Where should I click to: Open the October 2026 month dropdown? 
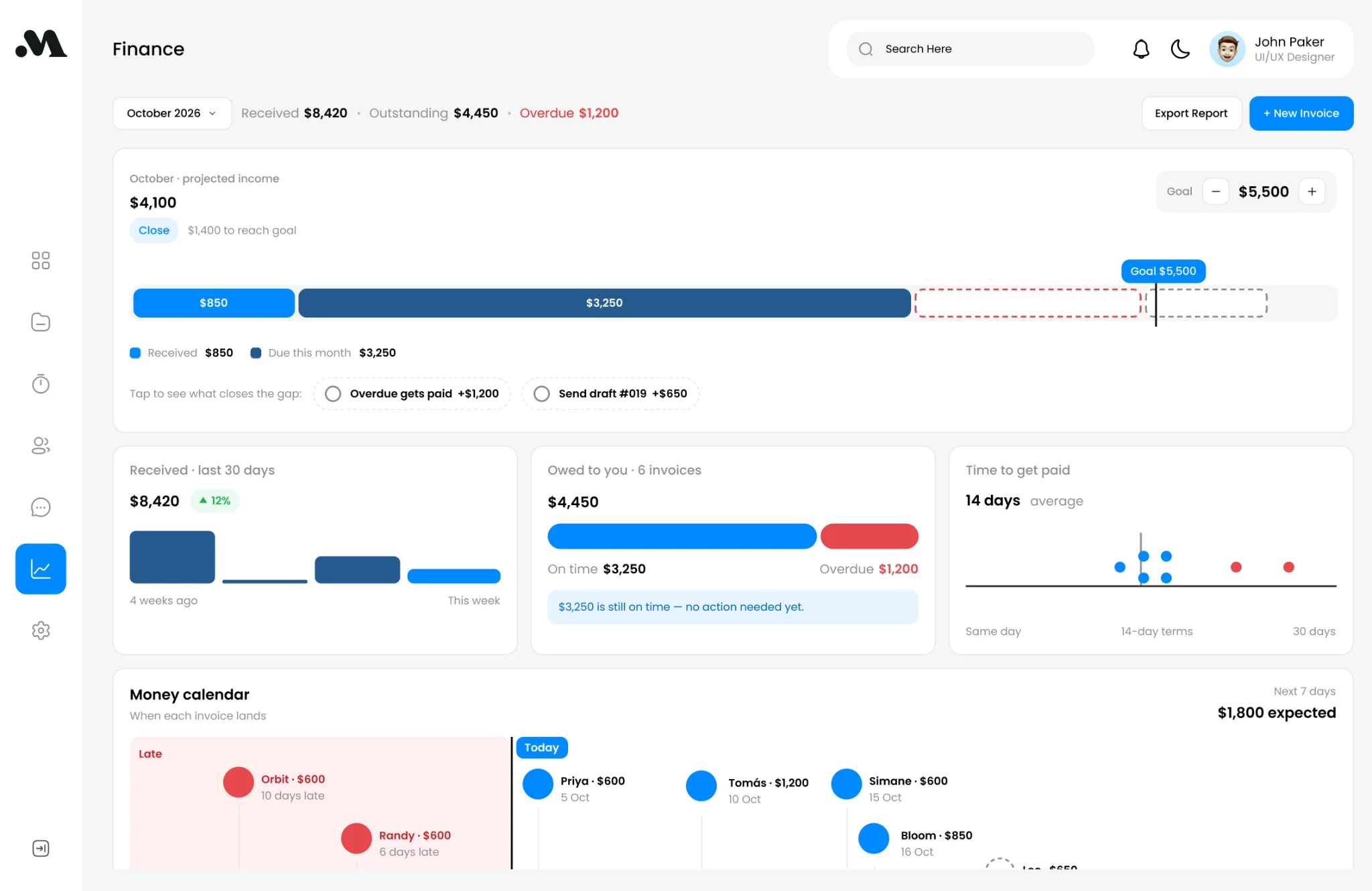coord(172,113)
